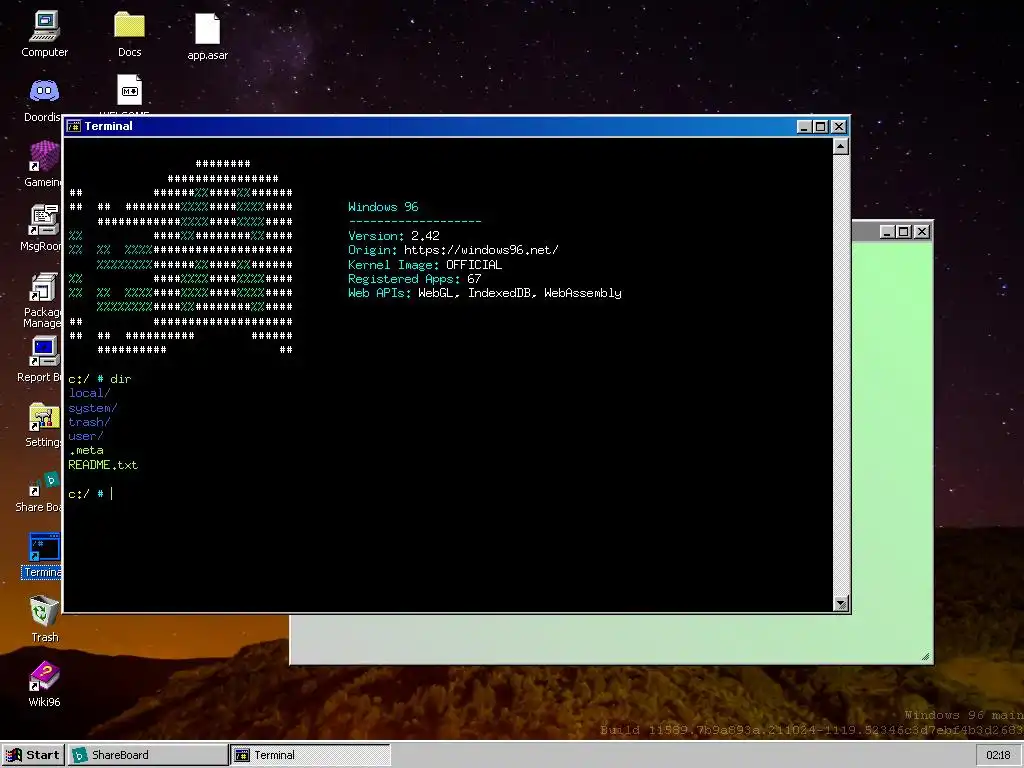The width and height of the screenshot is (1024, 768).
Task: Open the Discord desktop shortcut icon
Action: (44, 91)
